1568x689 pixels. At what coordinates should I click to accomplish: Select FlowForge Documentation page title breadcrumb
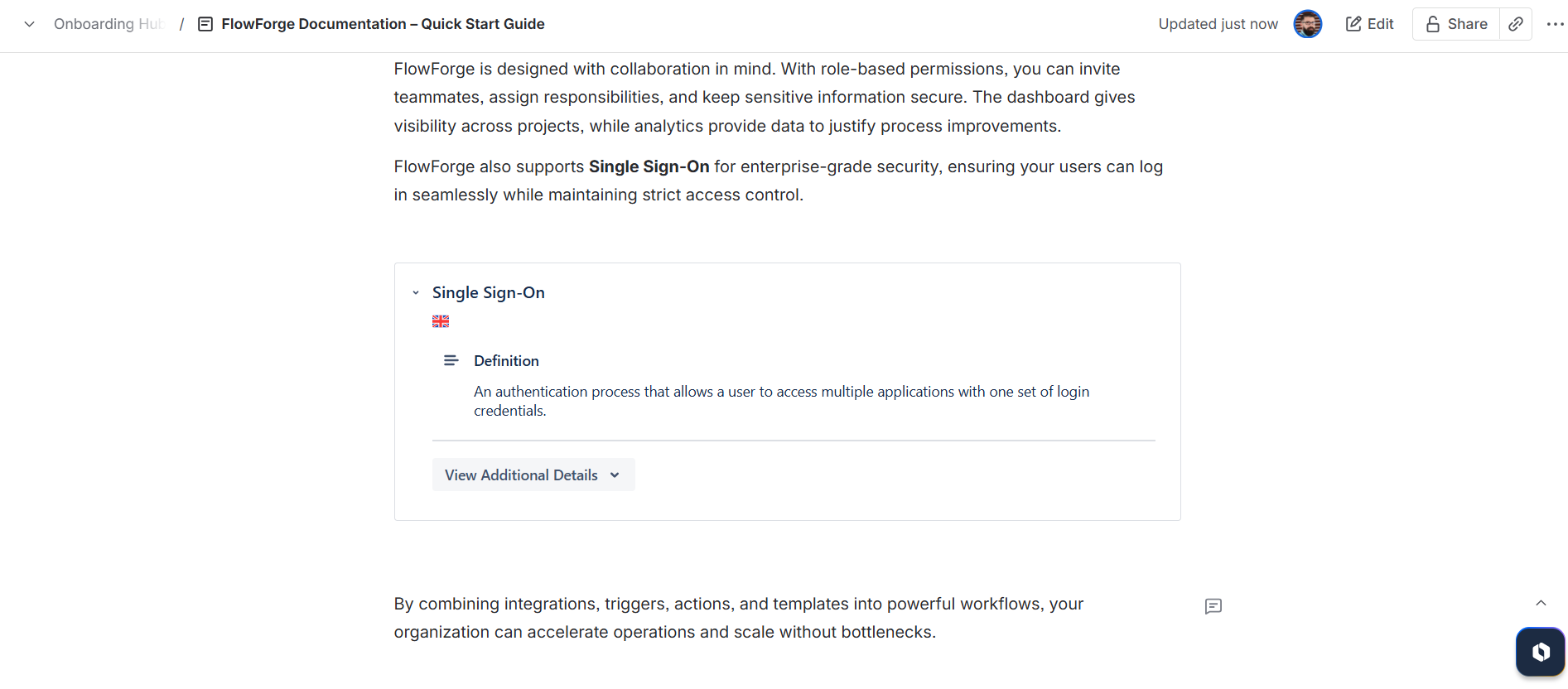coord(383,24)
